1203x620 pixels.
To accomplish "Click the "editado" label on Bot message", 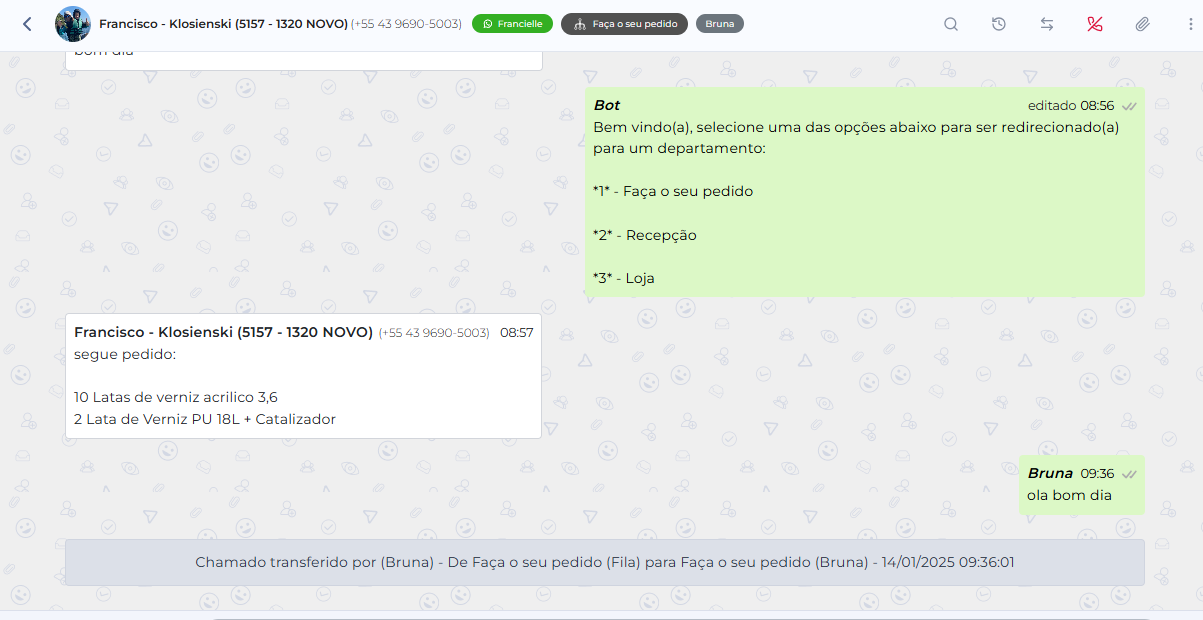I will click(x=1052, y=105).
